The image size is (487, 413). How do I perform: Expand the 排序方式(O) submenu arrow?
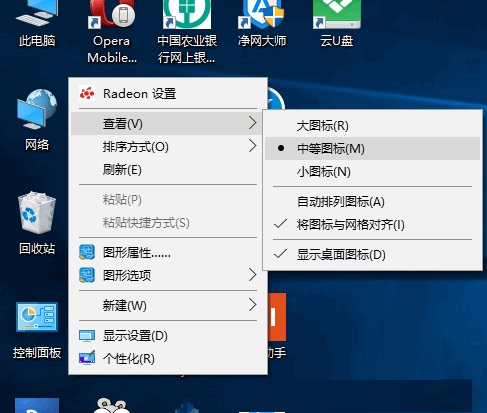point(252,146)
